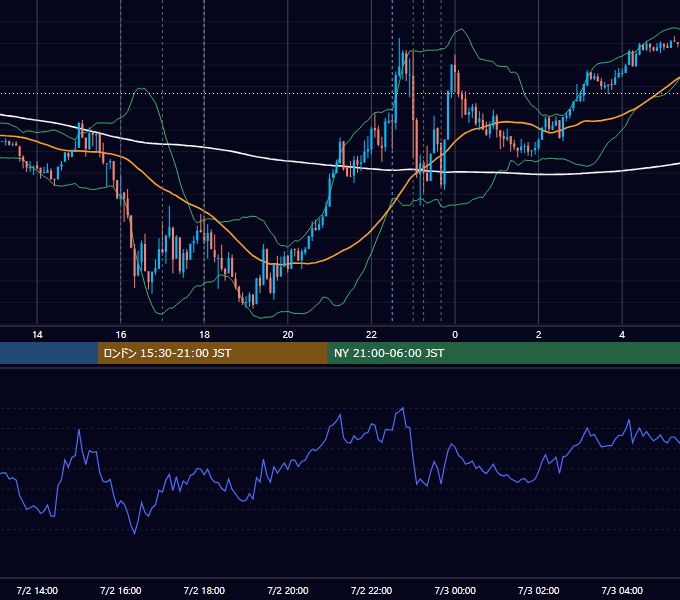Click the hour label 14 on price axis
Viewport: 680px width, 600px height.
(x=37, y=335)
